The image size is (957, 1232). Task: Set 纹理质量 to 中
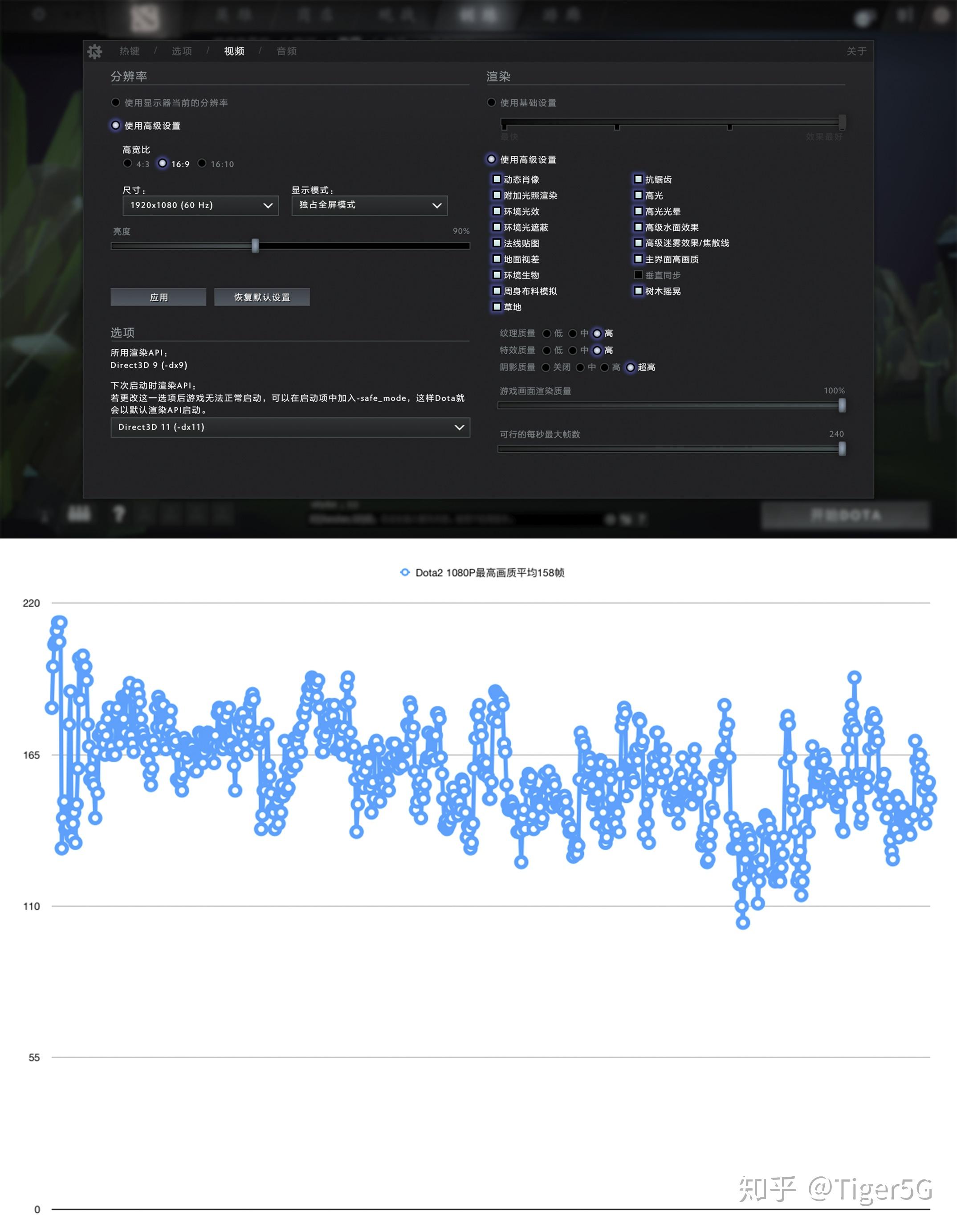(x=573, y=333)
